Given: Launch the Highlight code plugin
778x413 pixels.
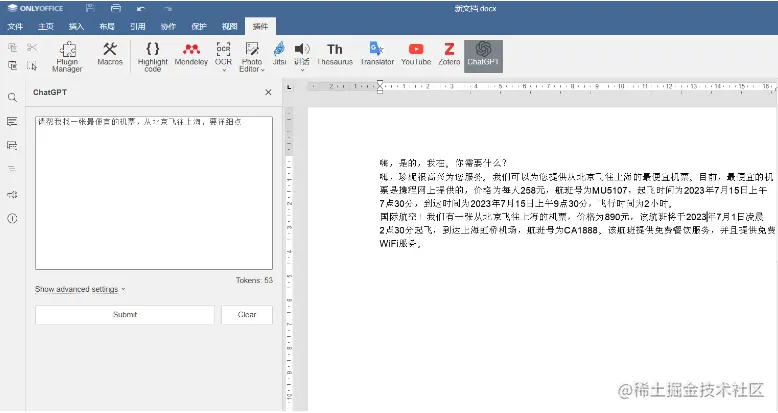Looking at the screenshot, I should (152, 56).
